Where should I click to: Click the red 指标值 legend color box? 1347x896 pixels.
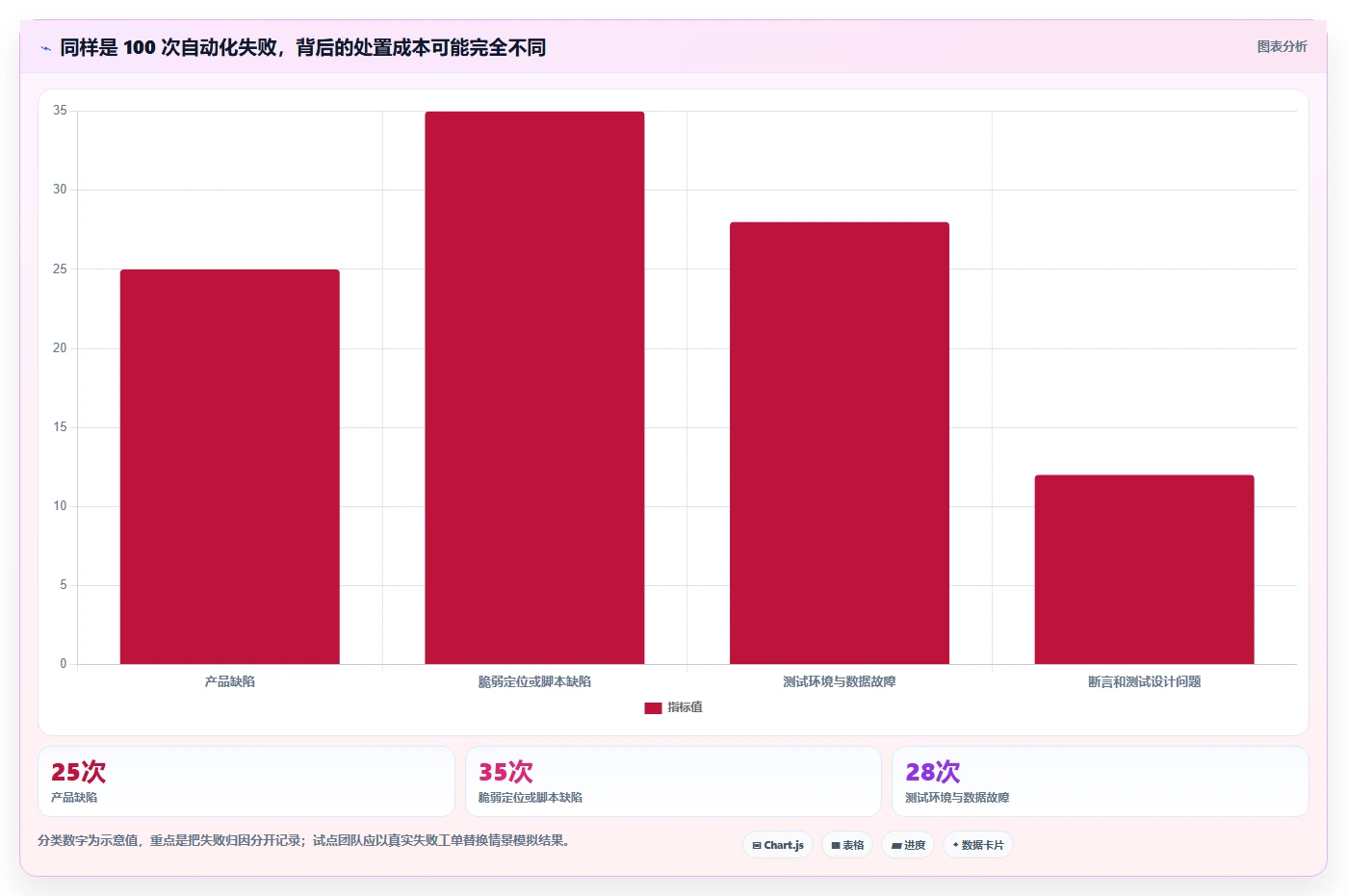click(x=653, y=707)
